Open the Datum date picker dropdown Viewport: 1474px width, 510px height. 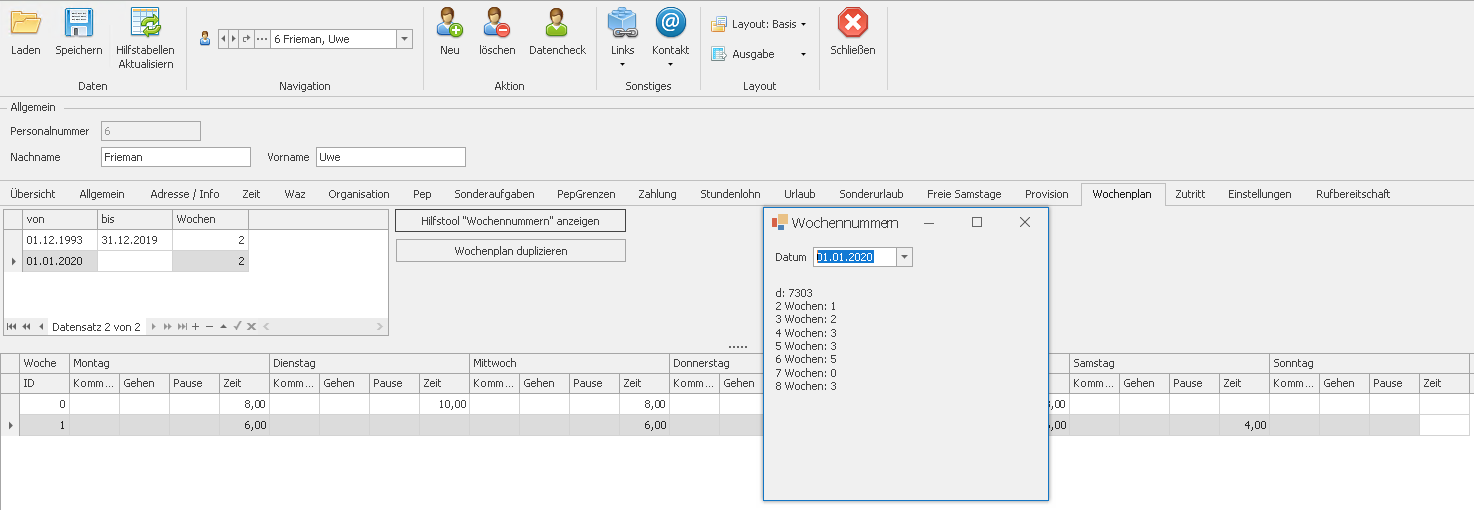(904, 257)
